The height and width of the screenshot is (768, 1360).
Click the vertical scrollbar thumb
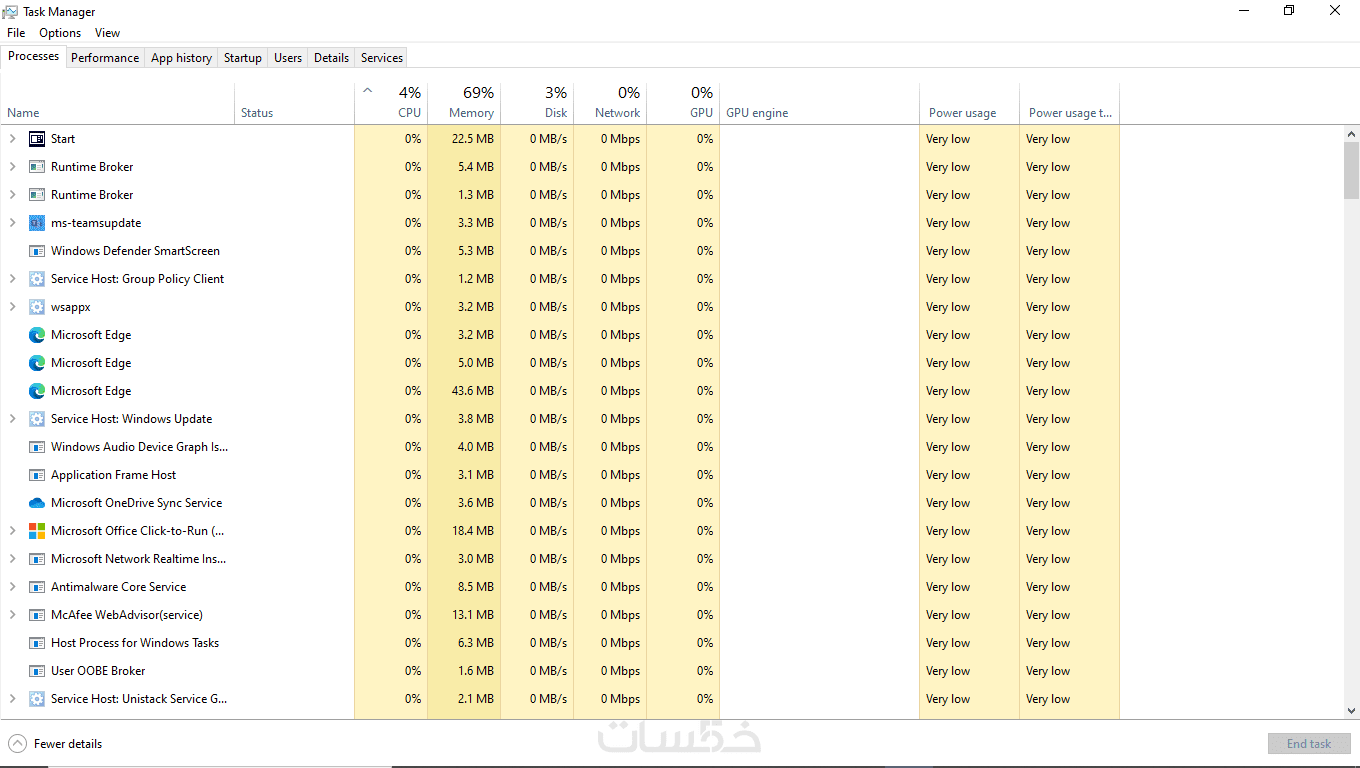(x=1351, y=170)
